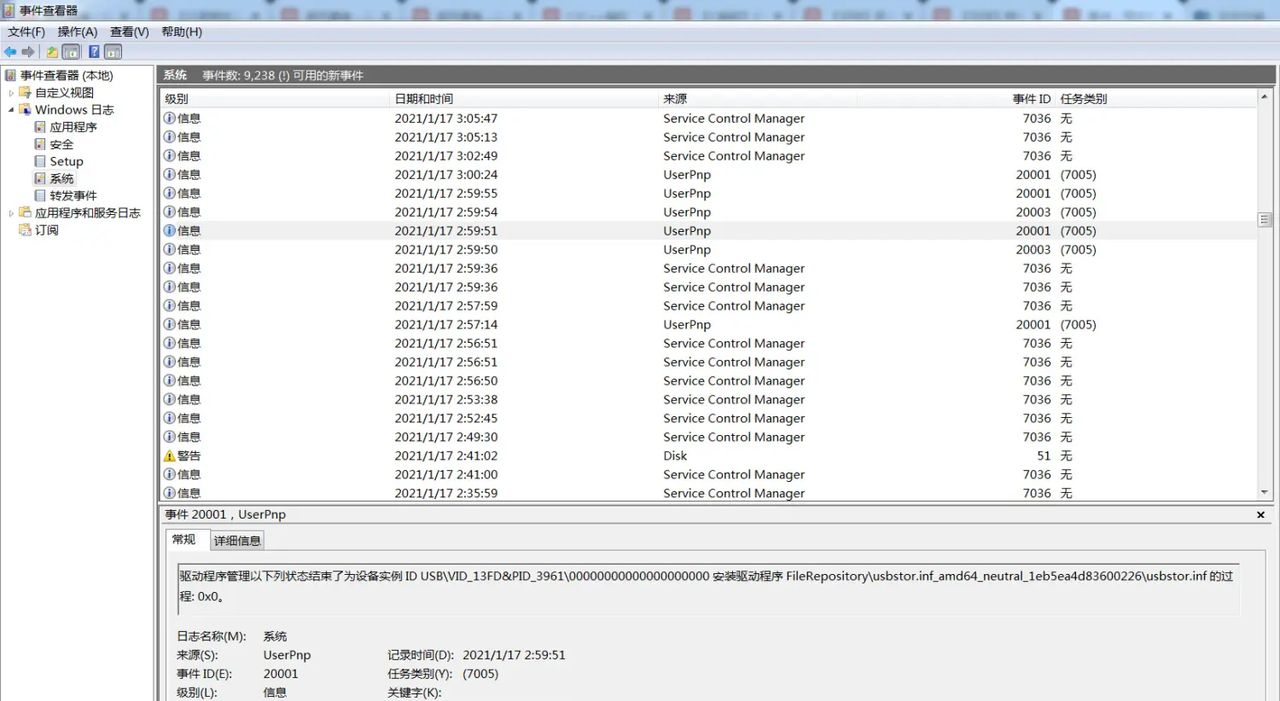Click the Forward arrow toolbar icon
The height and width of the screenshot is (701, 1280).
(28, 52)
